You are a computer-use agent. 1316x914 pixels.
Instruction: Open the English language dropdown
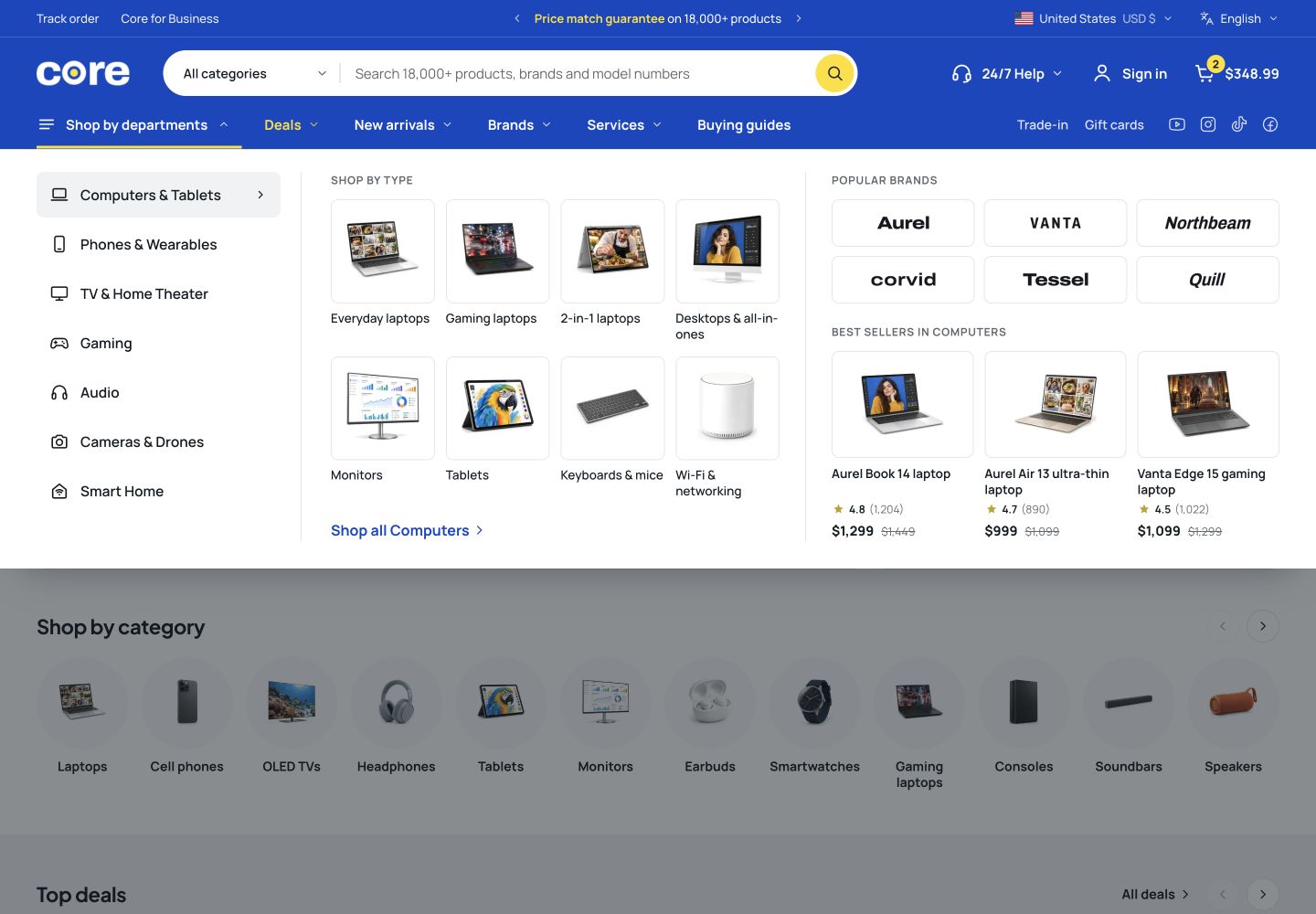pyautogui.click(x=1238, y=18)
